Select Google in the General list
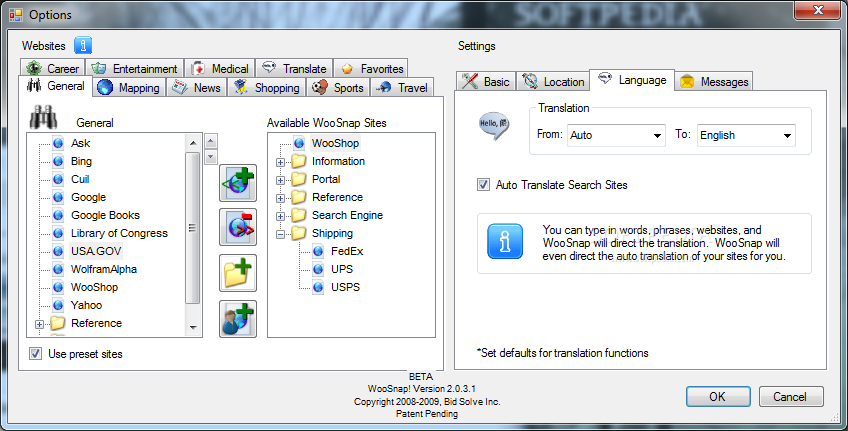Screen dimensions: 848x431 click(88, 197)
